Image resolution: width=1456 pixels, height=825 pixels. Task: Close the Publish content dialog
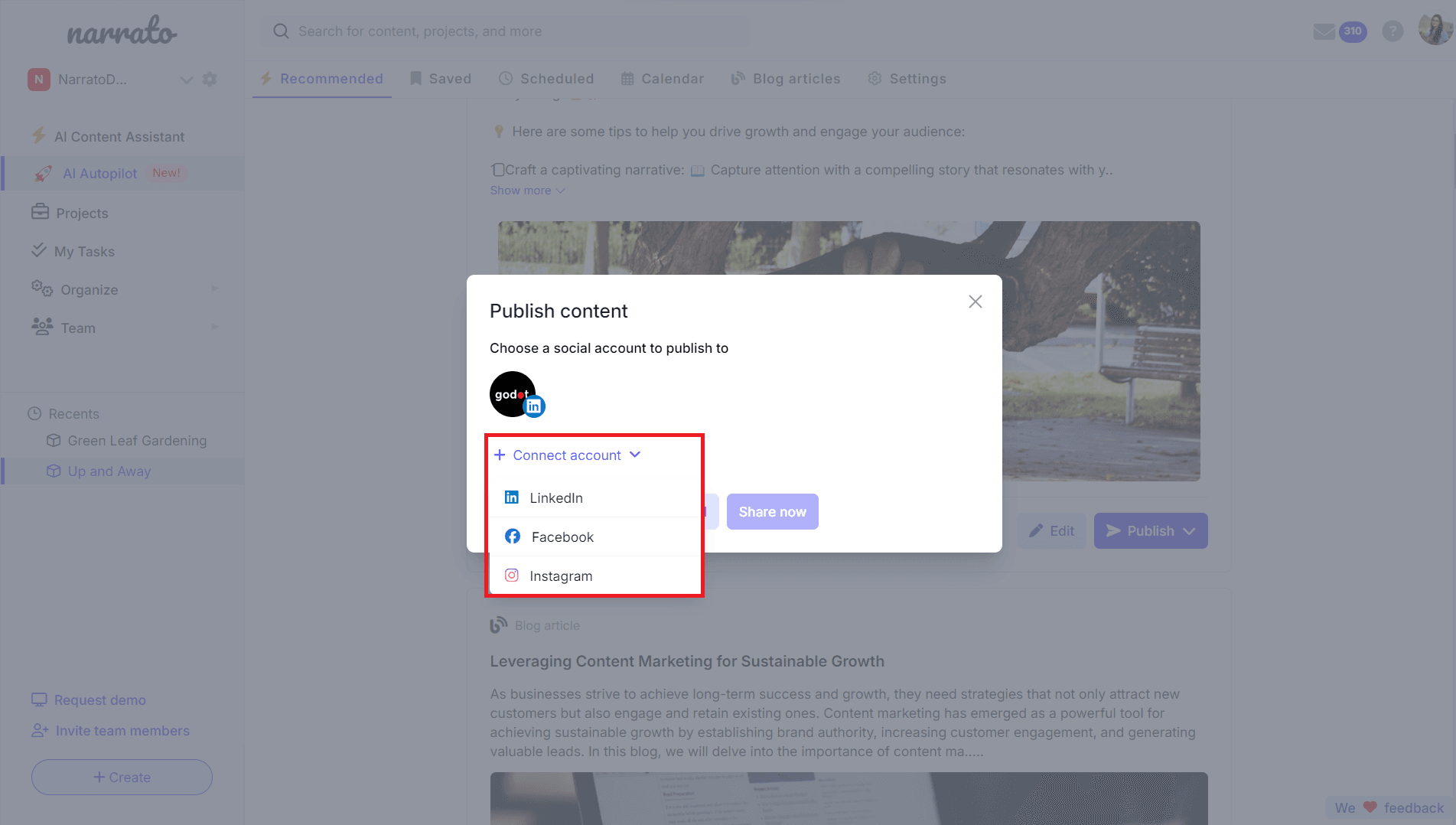point(975,302)
